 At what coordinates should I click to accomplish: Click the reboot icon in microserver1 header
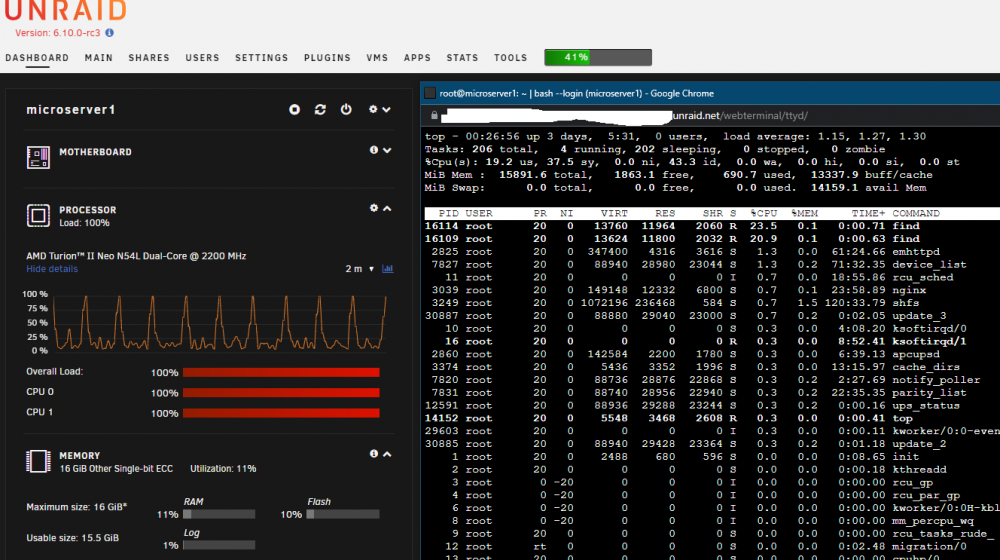tap(320, 110)
